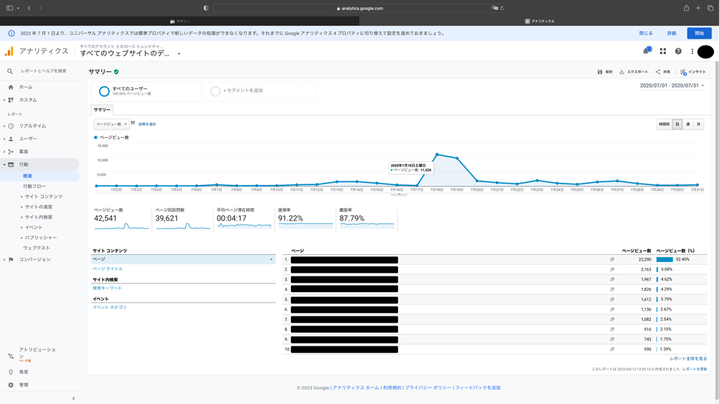Click the 詳細 link in the banner
Screen dimensions: 720x404
tap(672, 34)
